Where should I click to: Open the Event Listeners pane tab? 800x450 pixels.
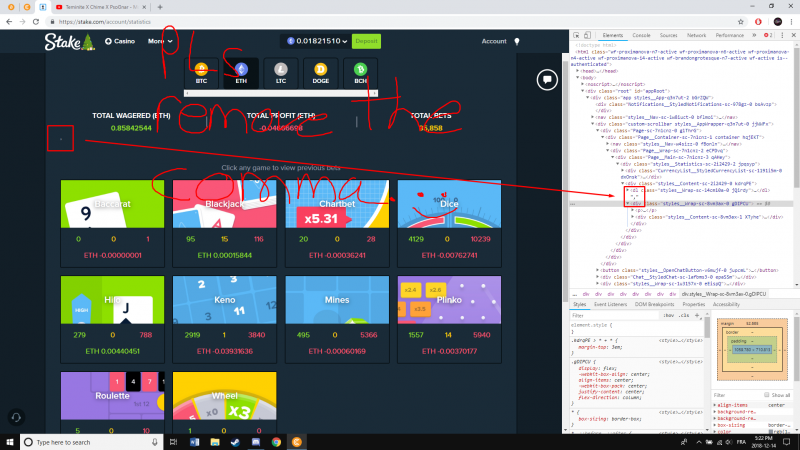pos(610,304)
